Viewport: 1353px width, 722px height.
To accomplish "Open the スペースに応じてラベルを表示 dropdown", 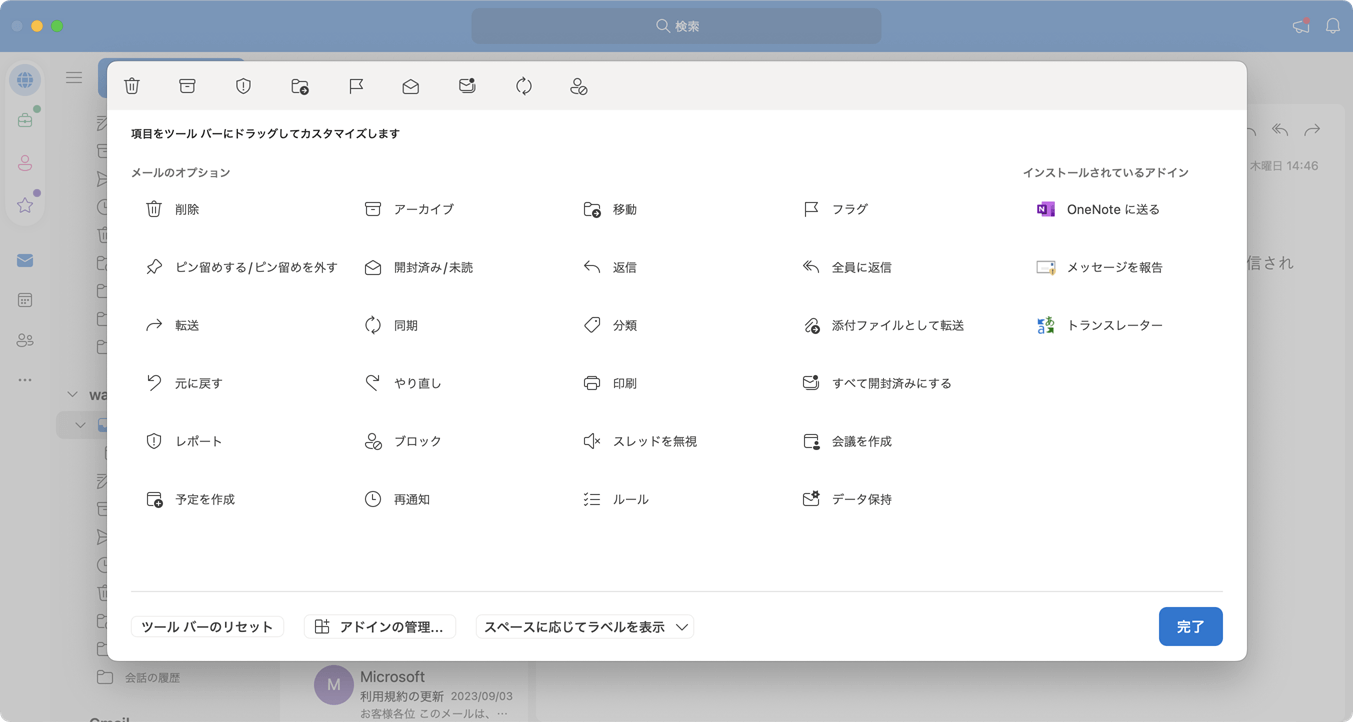I will [x=585, y=627].
